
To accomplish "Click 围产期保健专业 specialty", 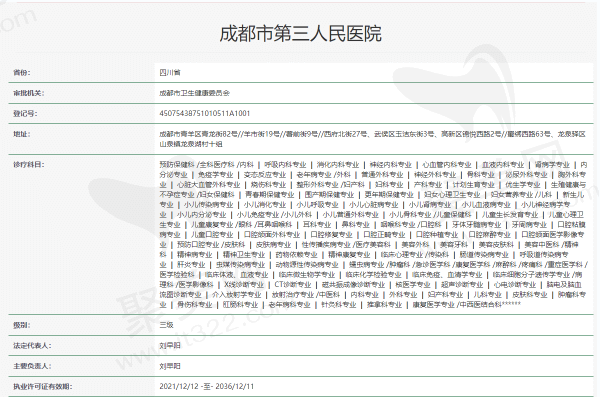I will 329,195.
